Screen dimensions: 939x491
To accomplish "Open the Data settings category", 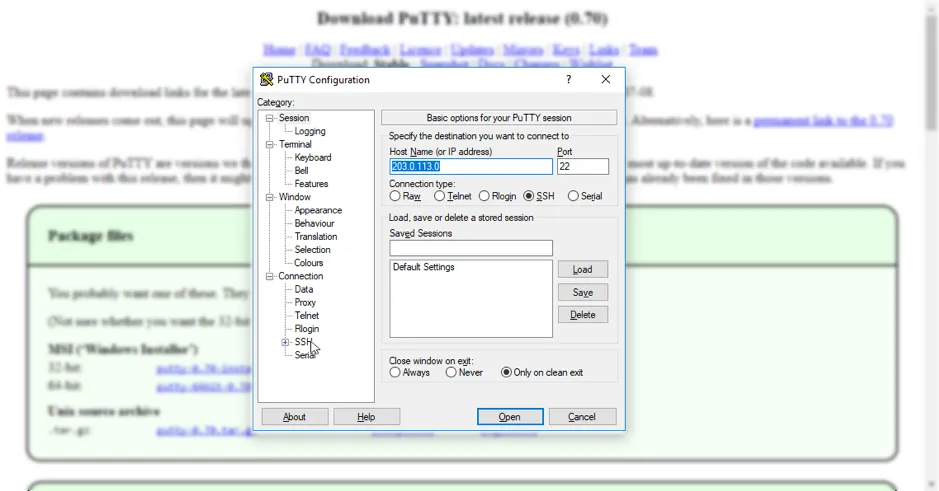I will point(303,289).
